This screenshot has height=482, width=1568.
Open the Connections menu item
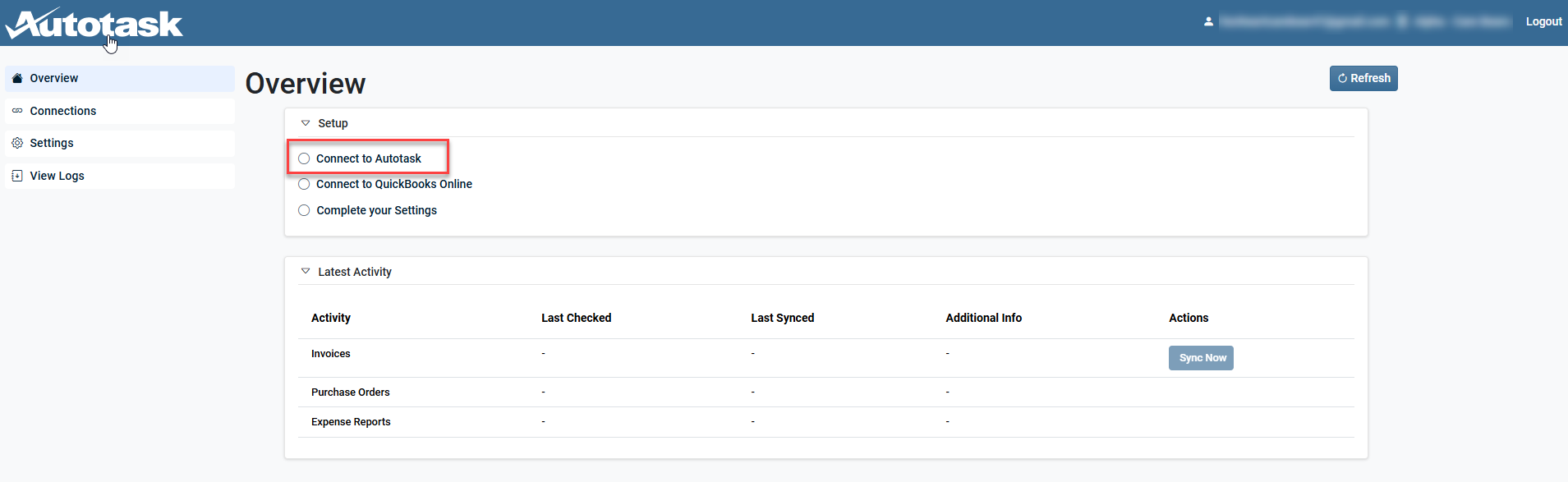120,111
